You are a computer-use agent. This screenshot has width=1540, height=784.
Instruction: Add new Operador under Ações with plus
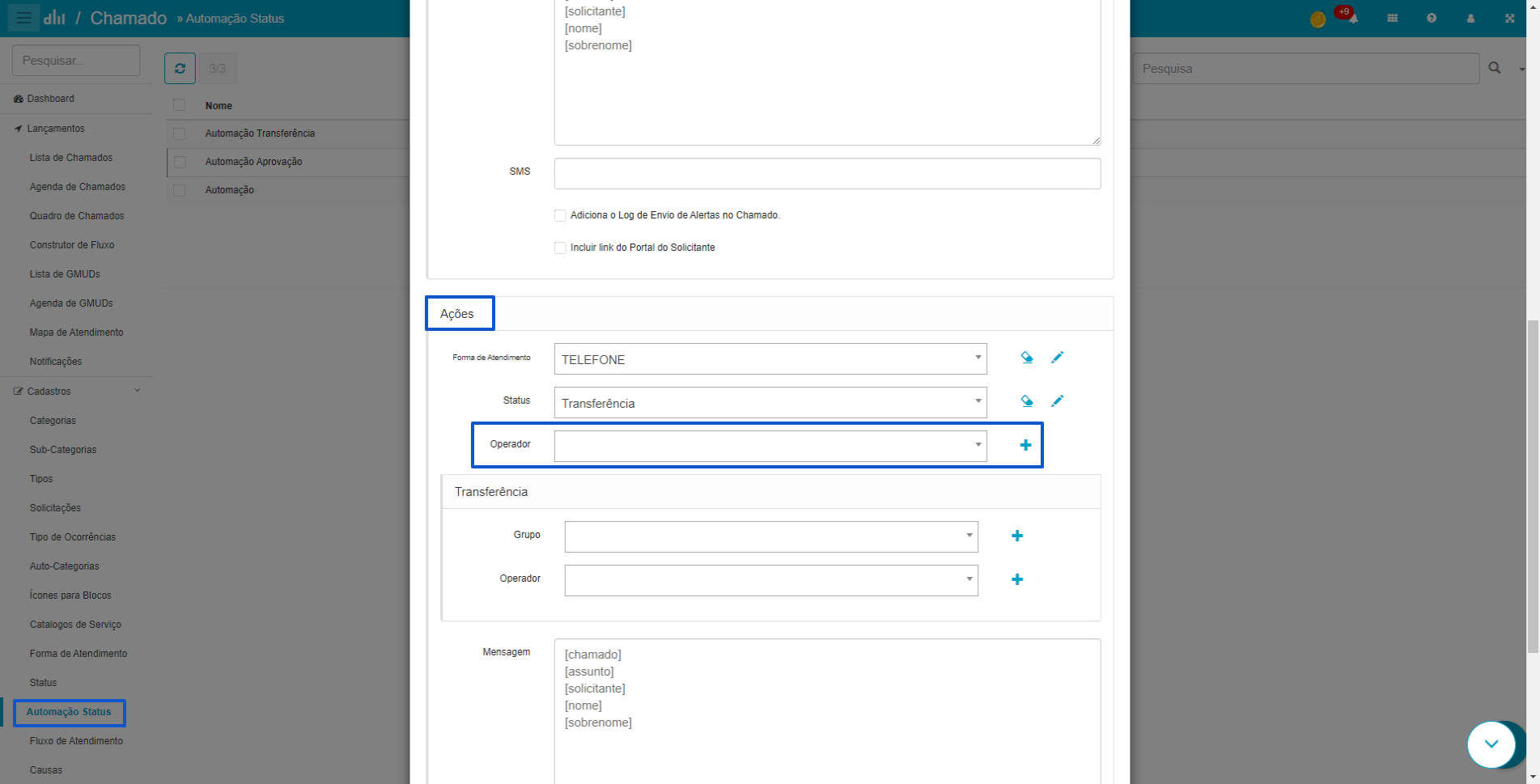pyautogui.click(x=1025, y=445)
